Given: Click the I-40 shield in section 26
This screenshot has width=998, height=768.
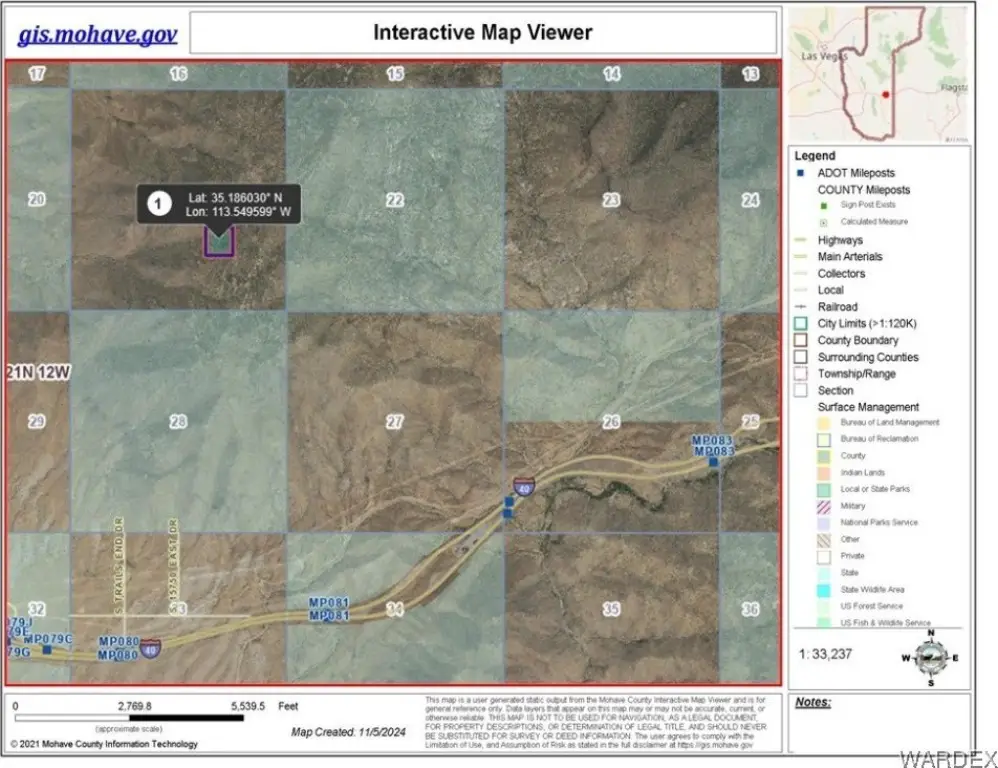Looking at the screenshot, I should coord(524,487).
